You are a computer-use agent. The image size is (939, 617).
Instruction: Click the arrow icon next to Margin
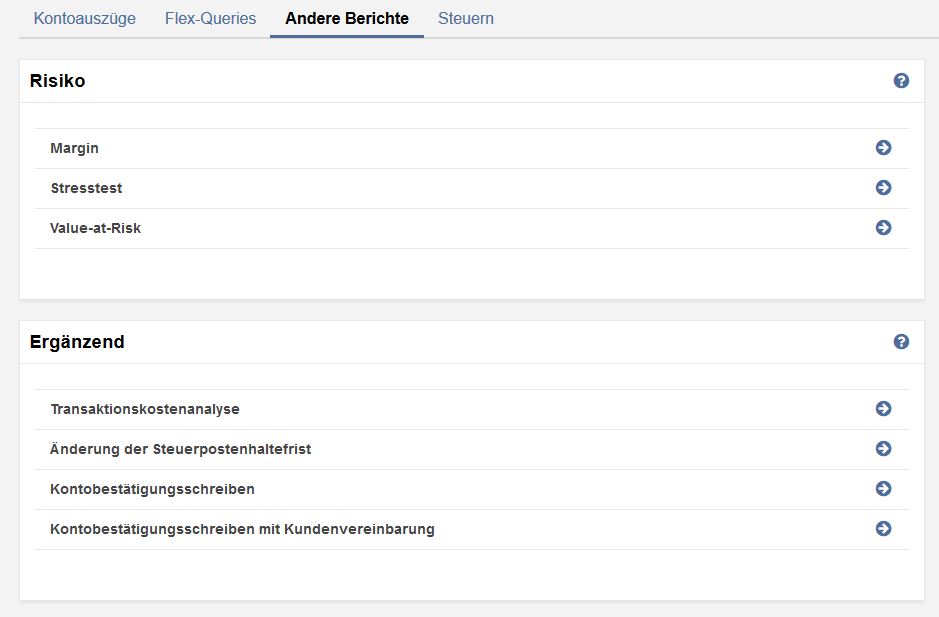pos(883,148)
